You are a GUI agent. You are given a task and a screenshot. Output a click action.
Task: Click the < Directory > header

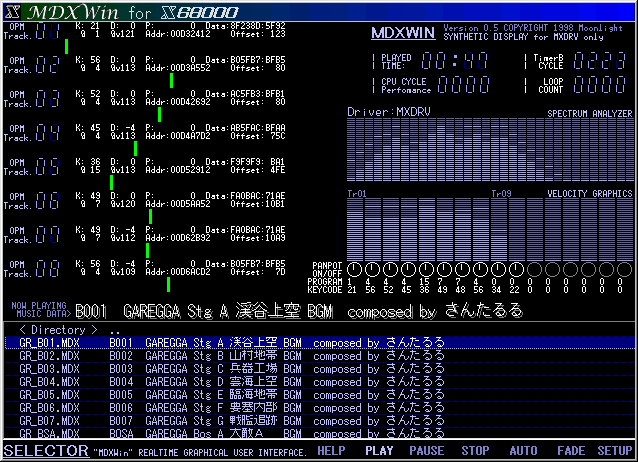58,330
